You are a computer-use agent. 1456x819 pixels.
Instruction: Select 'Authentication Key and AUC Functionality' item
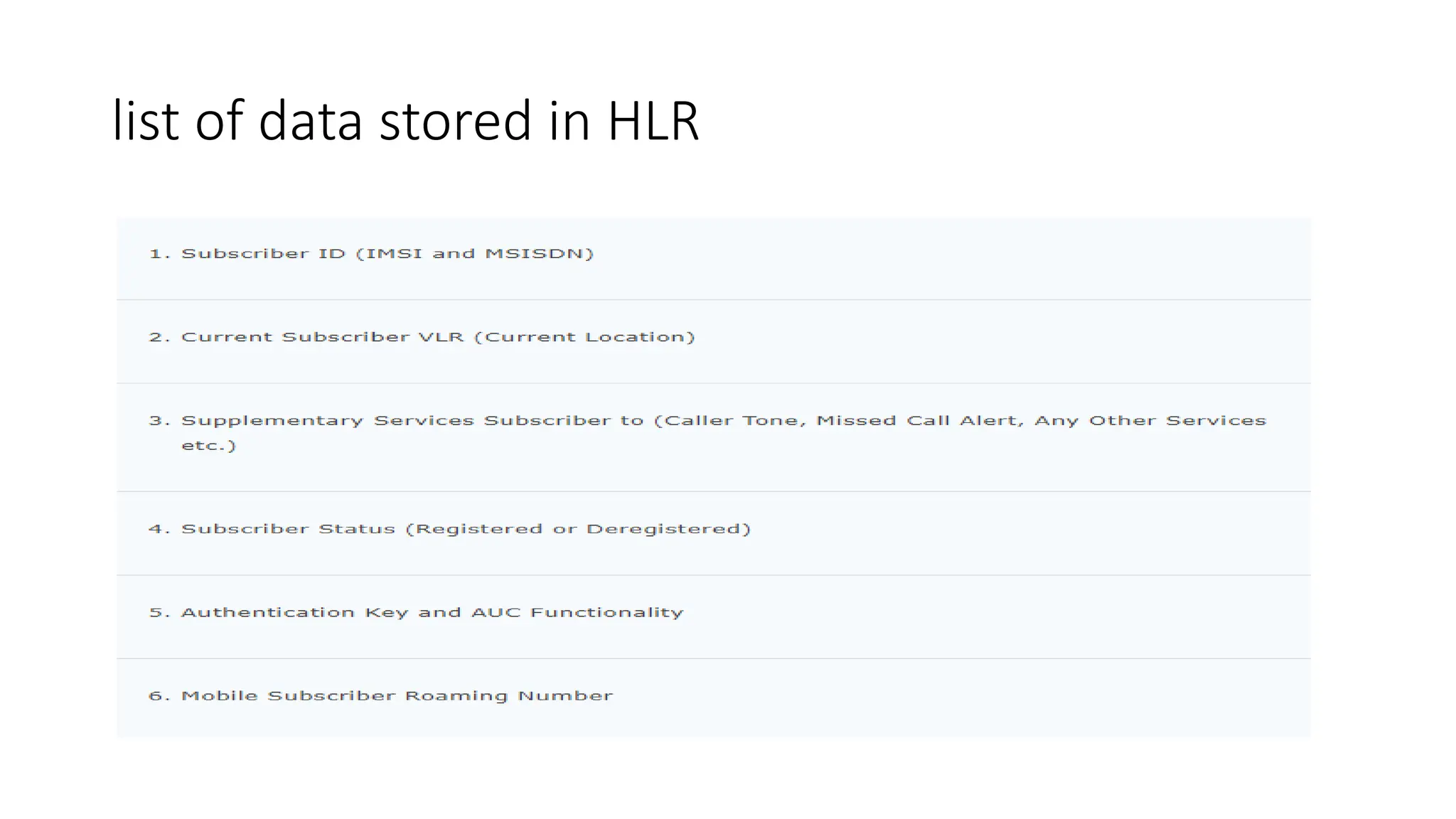713,617
